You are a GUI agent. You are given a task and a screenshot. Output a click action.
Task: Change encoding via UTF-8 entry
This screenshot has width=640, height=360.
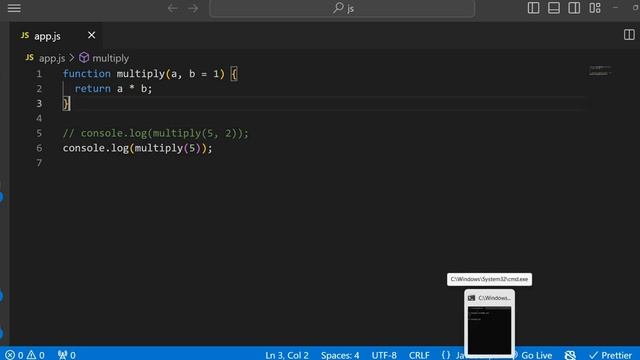pos(384,355)
